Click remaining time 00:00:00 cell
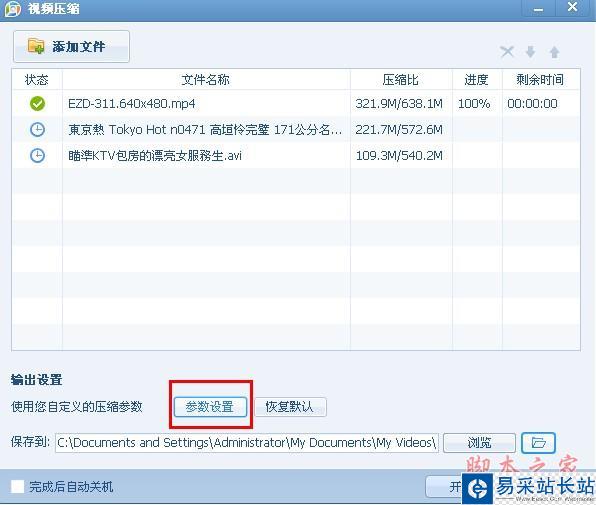This screenshot has width=596, height=505. [533, 104]
